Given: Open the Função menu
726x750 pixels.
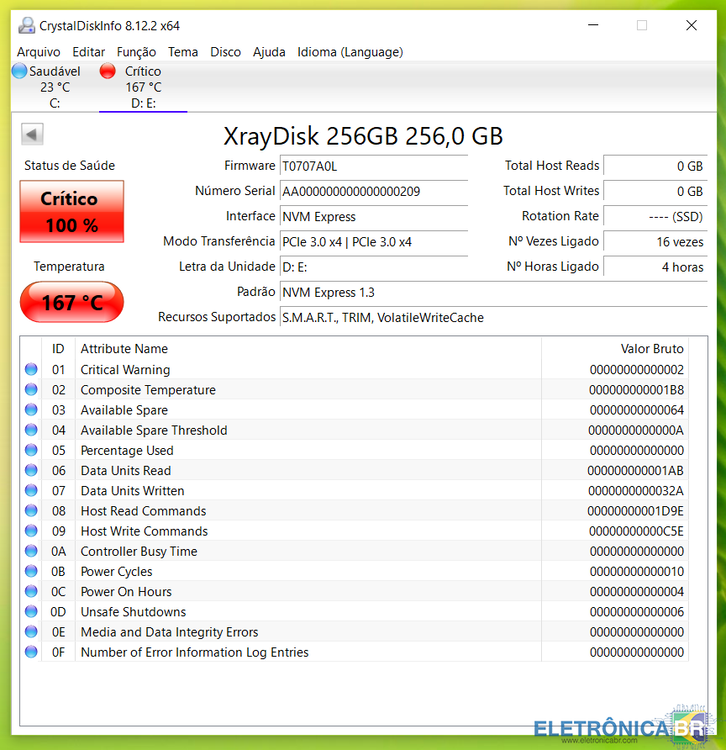Looking at the screenshot, I should 136,52.
